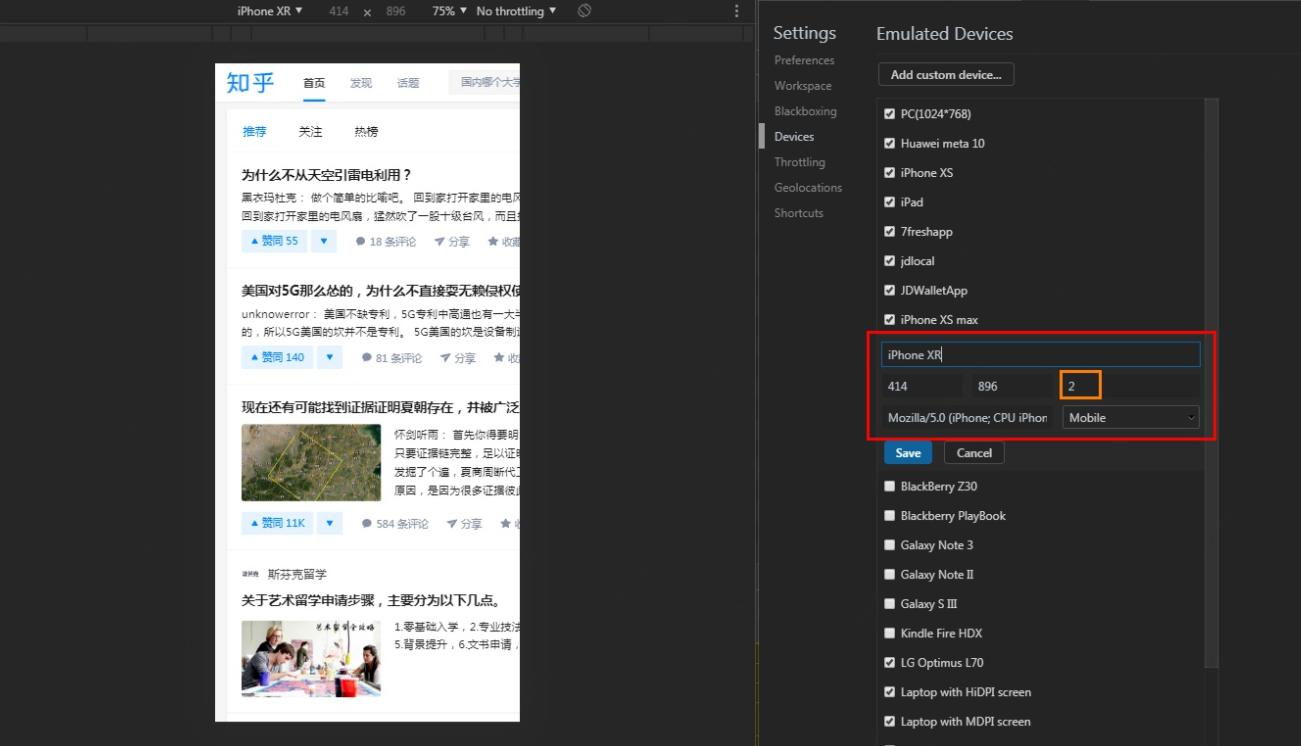Click downvote arrow beside 赞同 140
Screen dimensions: 1301x746
click(x=330, y=357)
